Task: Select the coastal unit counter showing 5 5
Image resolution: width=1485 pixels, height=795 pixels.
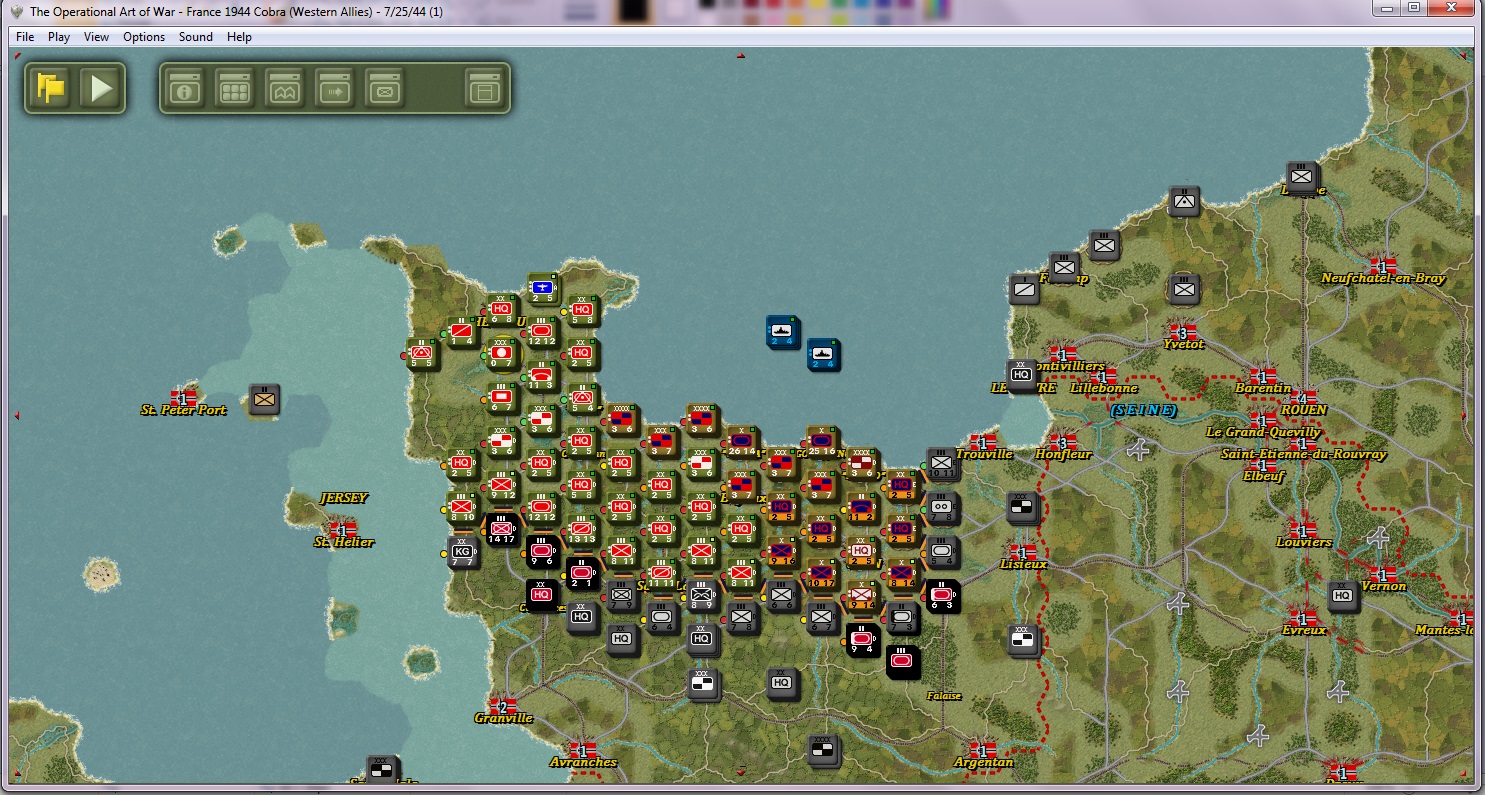Action: tap(423, 354)
